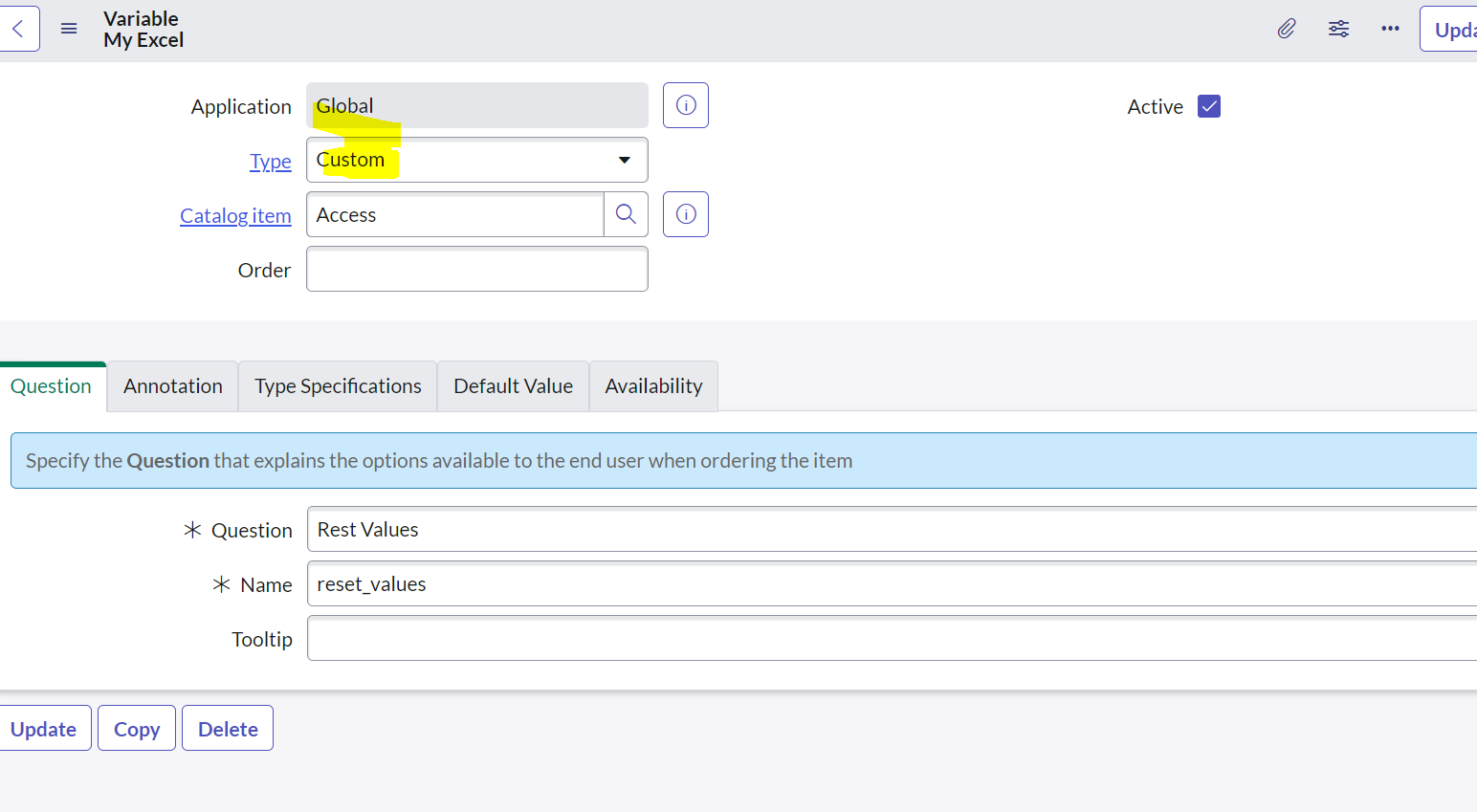Open the additional actions hamburger icon

pyautogui.click(x=68, y=28)
